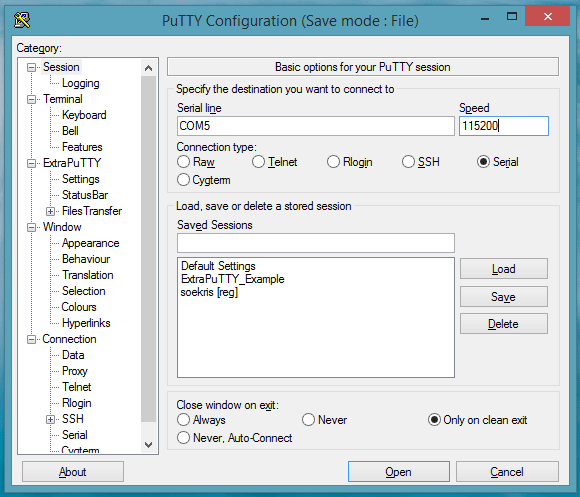Open the About dialog
The height and width of the screenshot is (497, 580).
pyautogui.click(x=73, y=472)
